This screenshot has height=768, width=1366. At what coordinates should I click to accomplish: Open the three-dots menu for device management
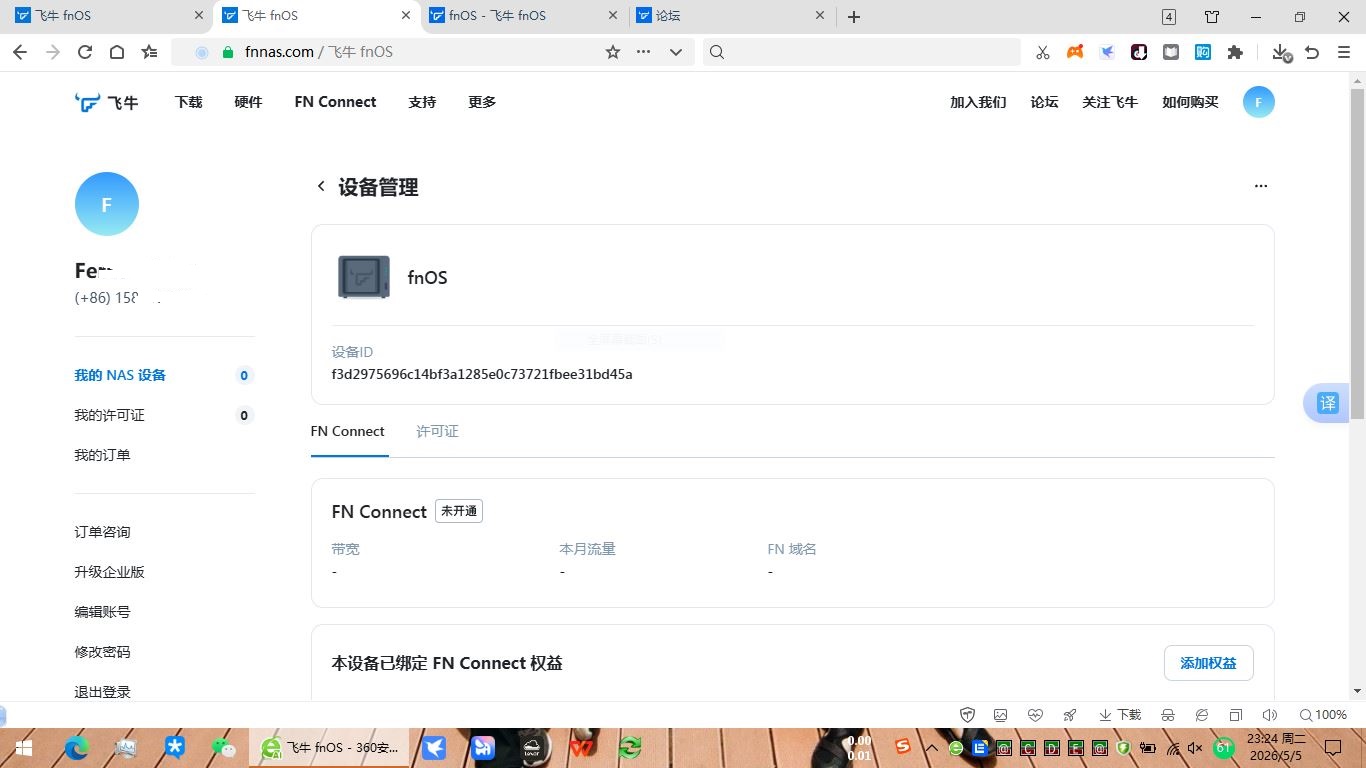[x=1261, y=186]
